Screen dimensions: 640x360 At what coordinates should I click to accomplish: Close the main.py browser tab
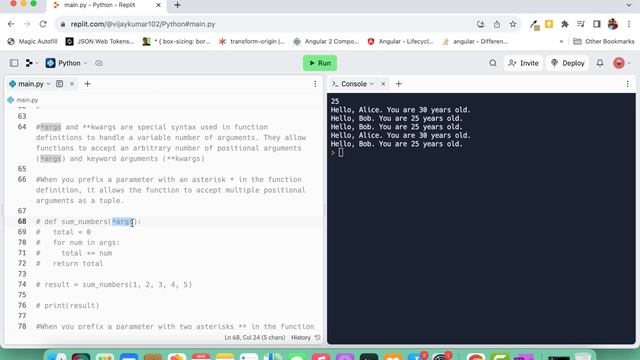158,5
